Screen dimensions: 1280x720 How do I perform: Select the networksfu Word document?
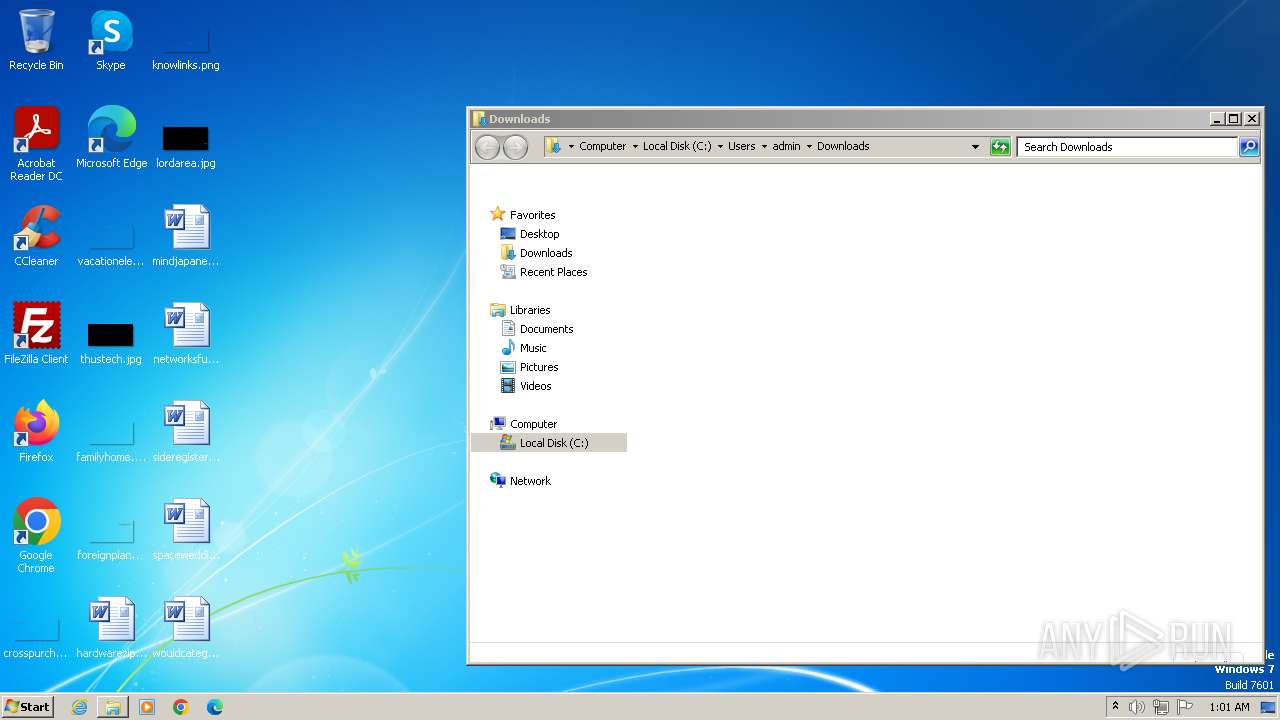click(186, 334)
